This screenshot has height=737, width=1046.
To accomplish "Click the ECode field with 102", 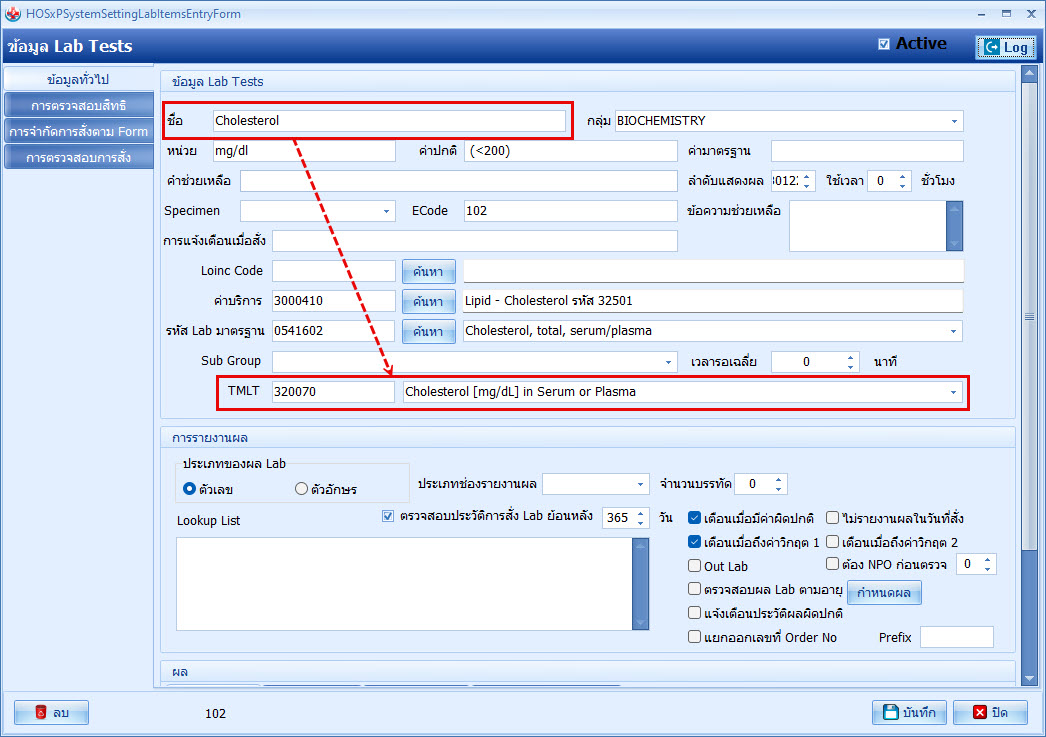I will coord(570,211).
